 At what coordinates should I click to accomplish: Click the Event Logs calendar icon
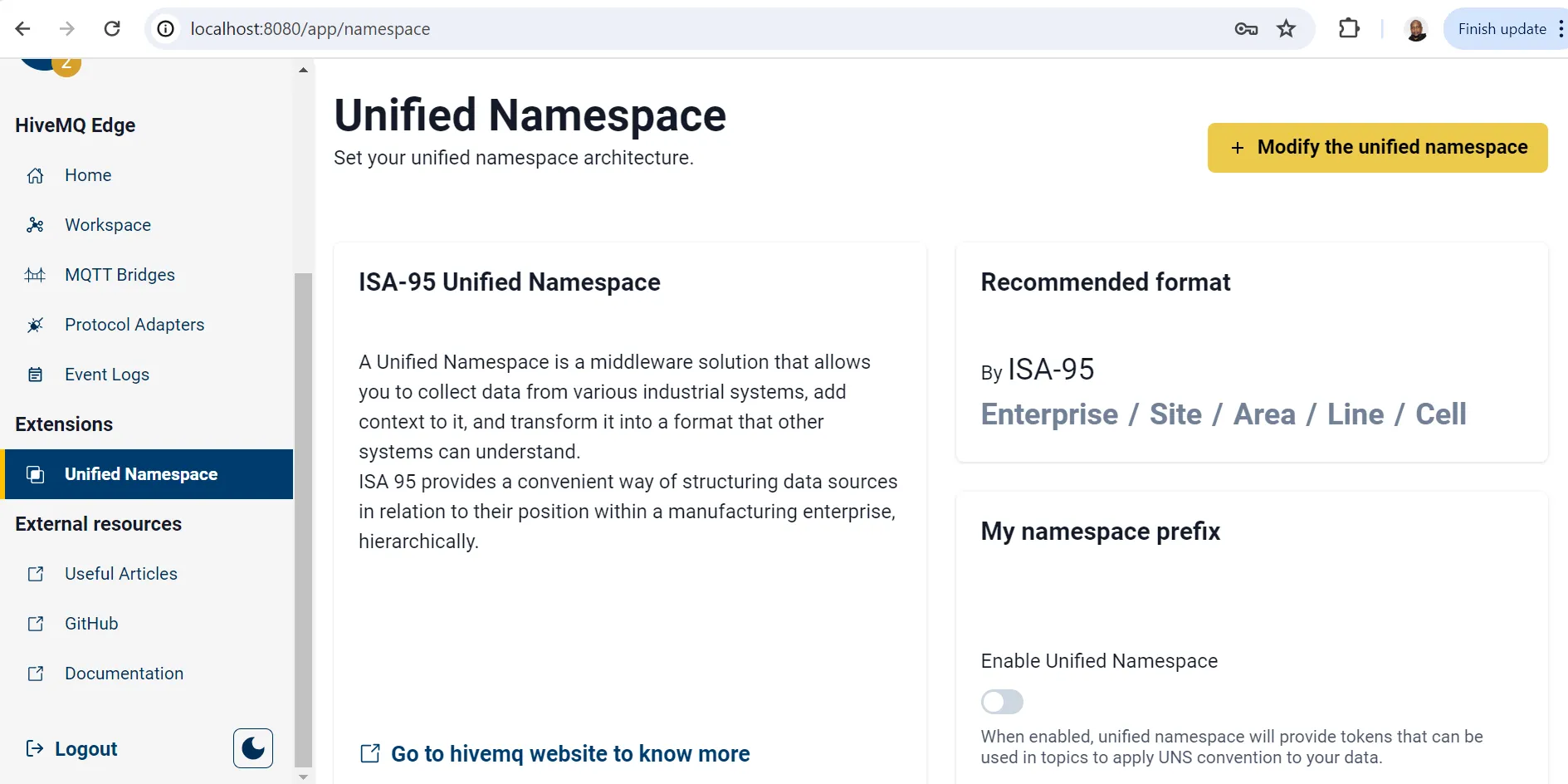[35, 375]
